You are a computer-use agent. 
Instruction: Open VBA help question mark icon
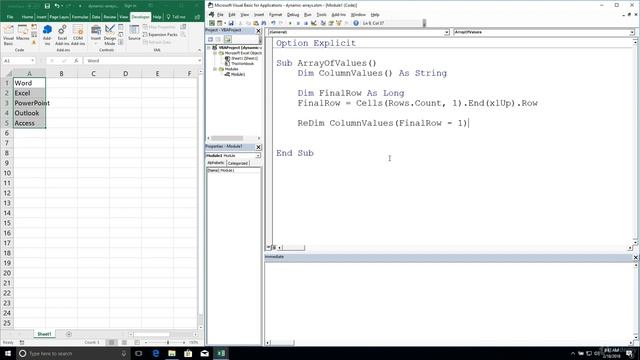pos(356,23)
